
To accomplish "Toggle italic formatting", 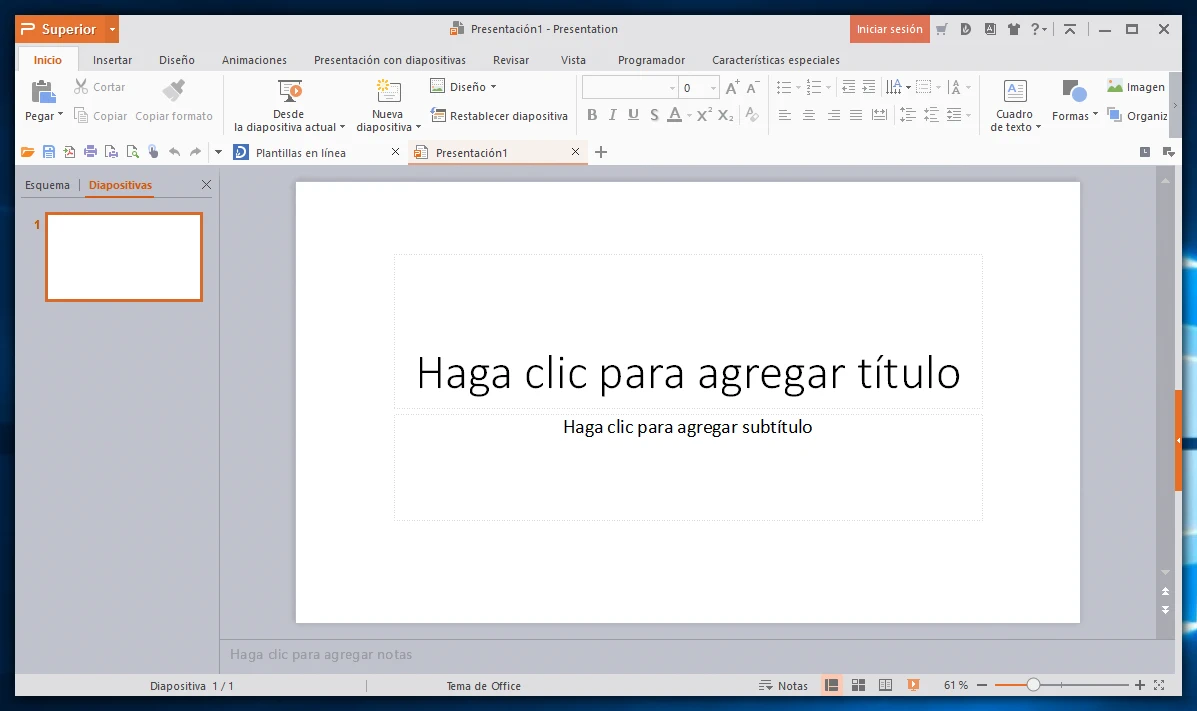I will (613, 116).
